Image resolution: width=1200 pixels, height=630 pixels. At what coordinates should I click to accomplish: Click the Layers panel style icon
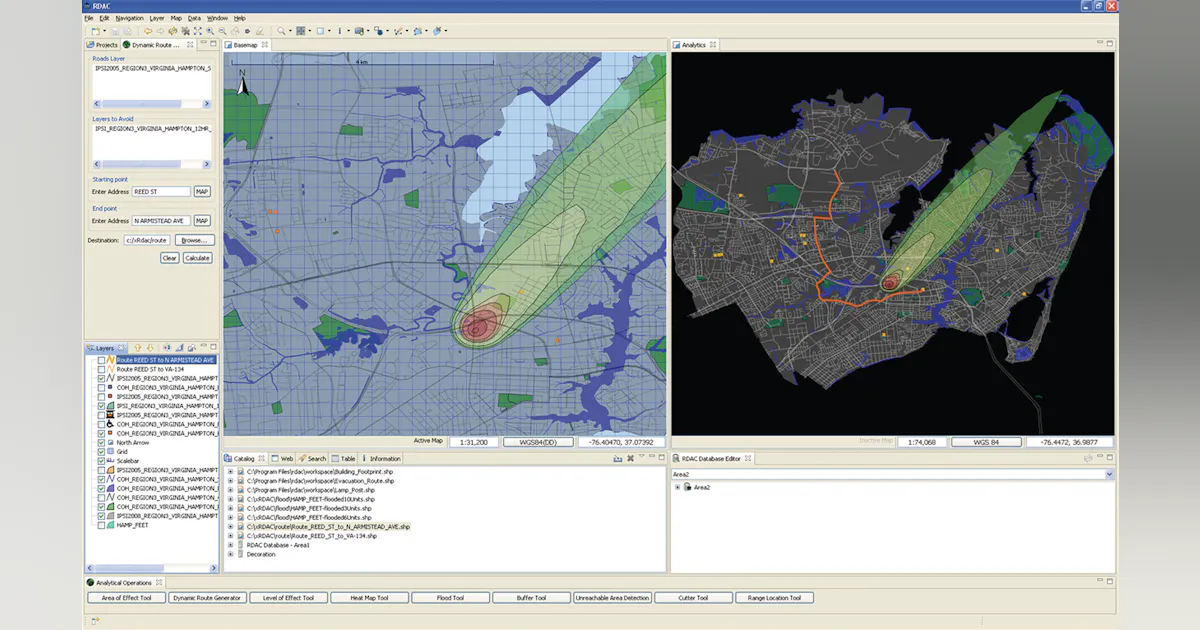[167, 348]
